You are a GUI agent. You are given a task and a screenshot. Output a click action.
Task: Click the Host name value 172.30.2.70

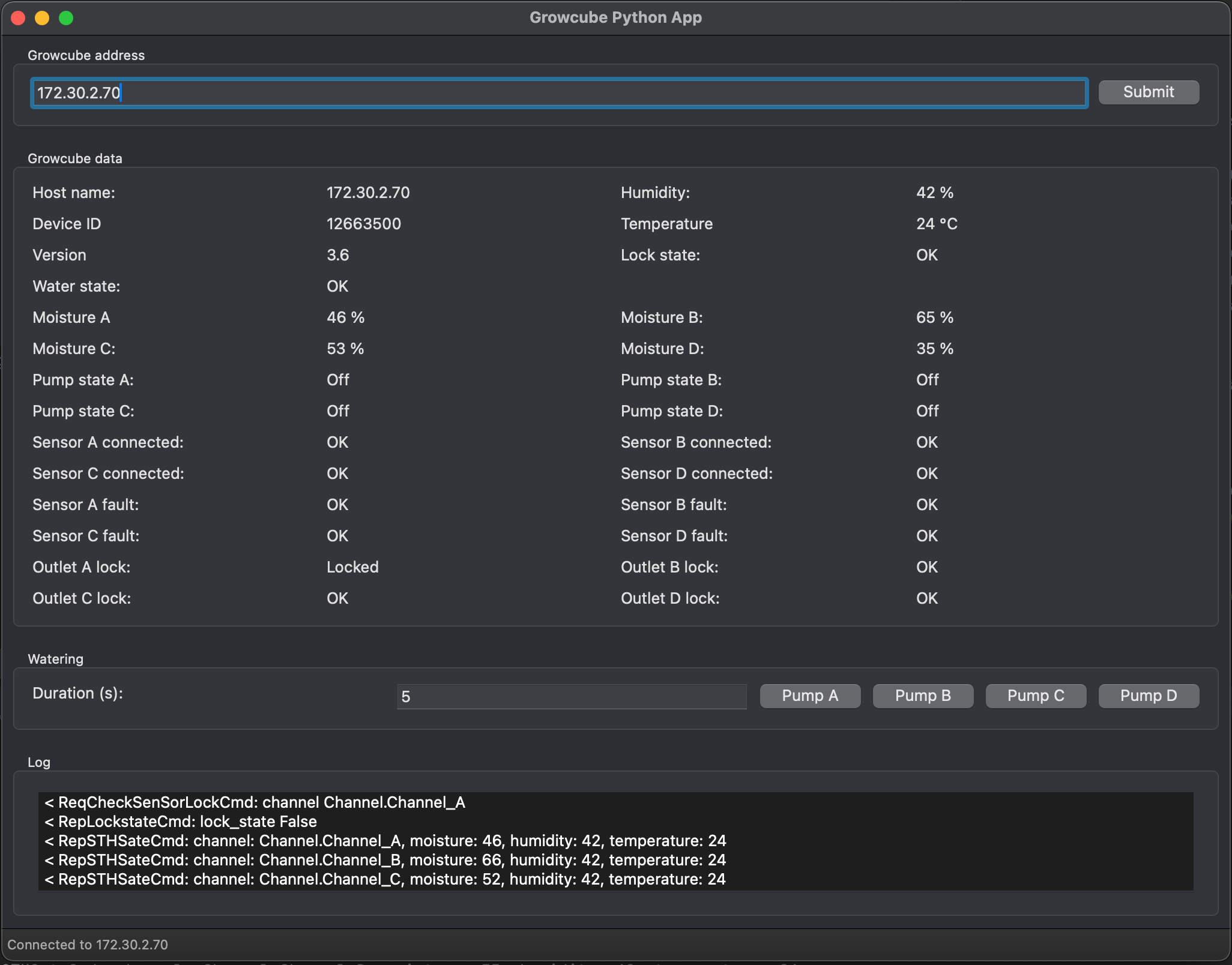(x=368, y=193)
